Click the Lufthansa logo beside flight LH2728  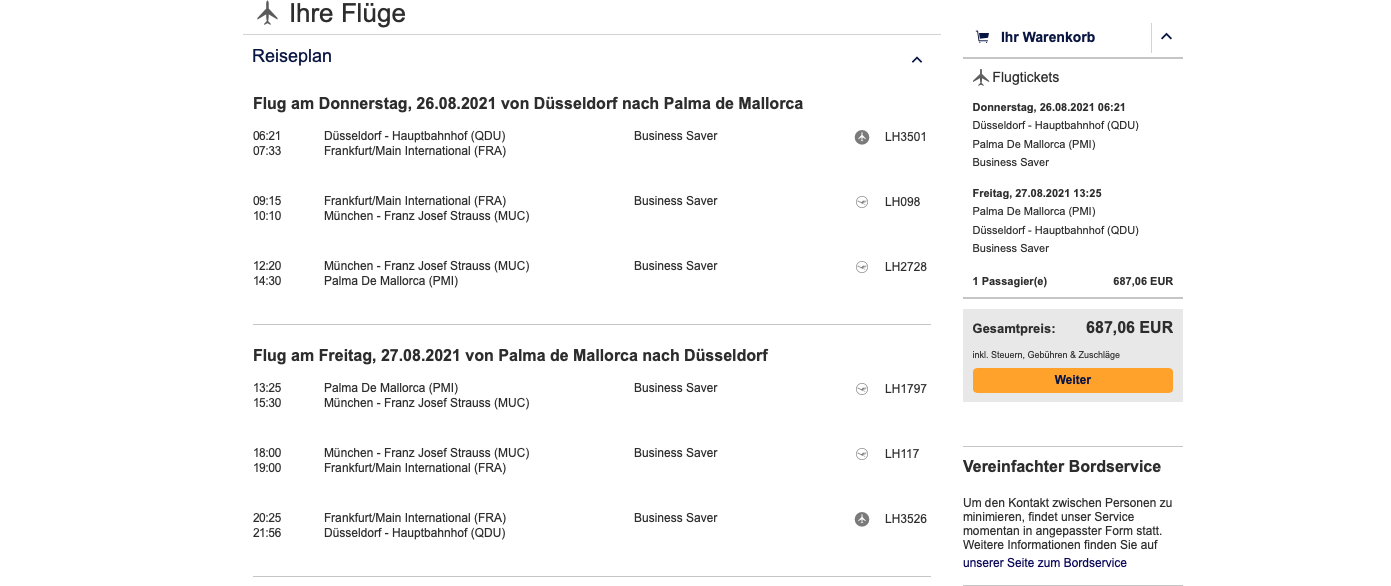coord(862,267)
